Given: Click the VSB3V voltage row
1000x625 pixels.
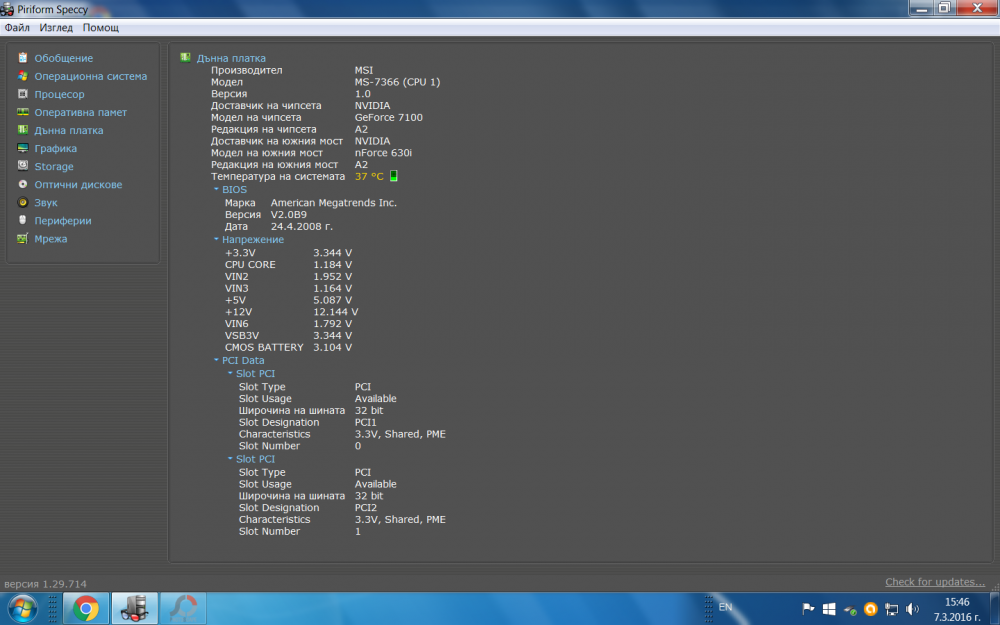Looking at the screenshot, I should pyautogui.click(x=288, y=335).
